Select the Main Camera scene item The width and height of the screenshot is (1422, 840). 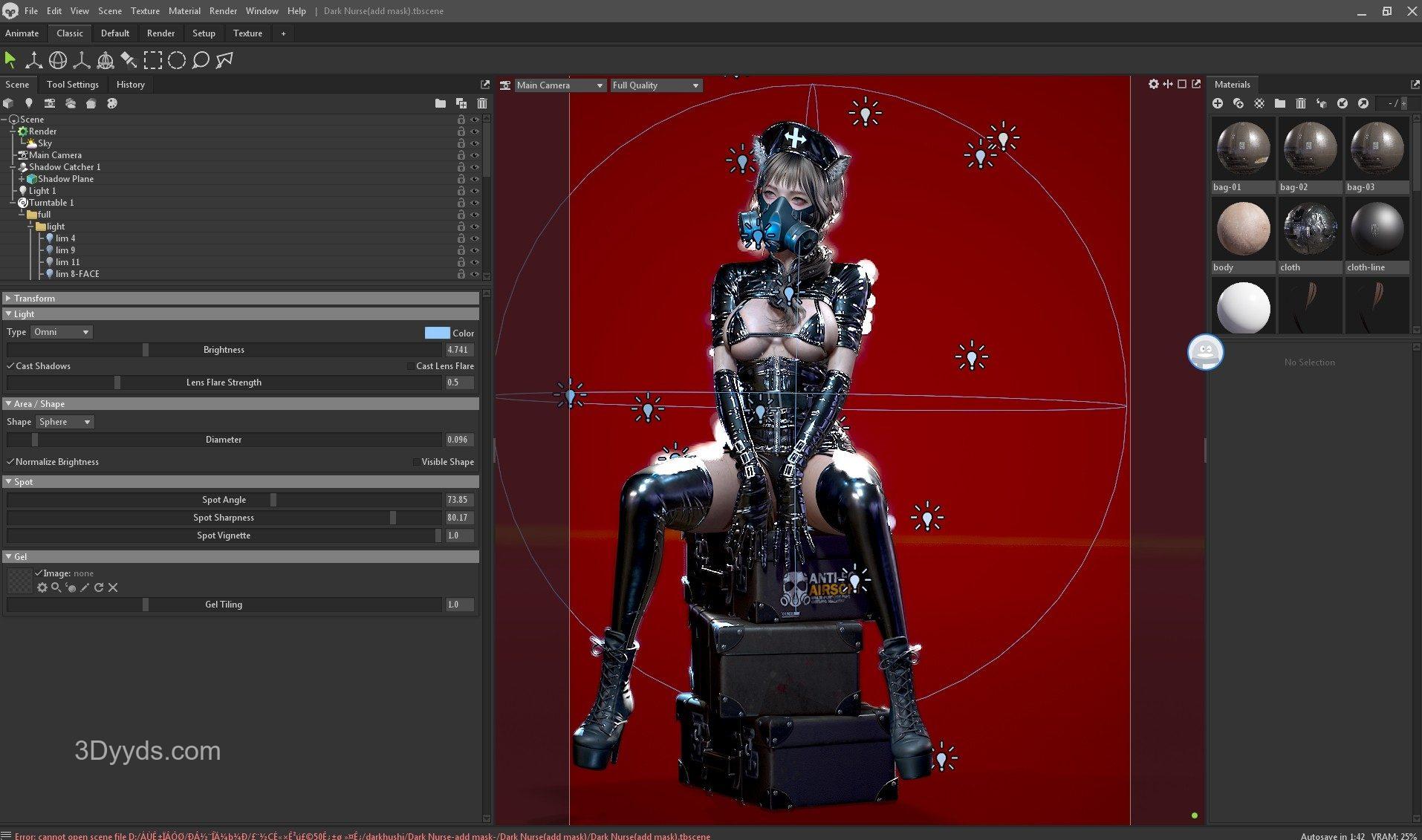(55, 155)
